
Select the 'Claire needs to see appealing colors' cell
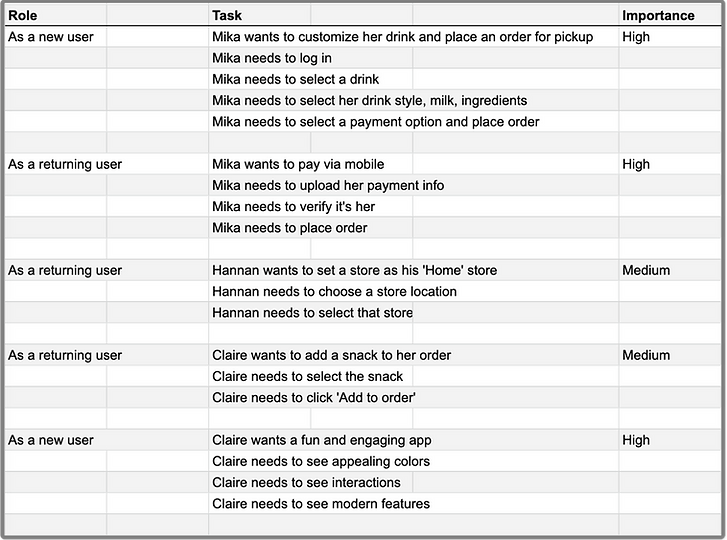[321, 462]
